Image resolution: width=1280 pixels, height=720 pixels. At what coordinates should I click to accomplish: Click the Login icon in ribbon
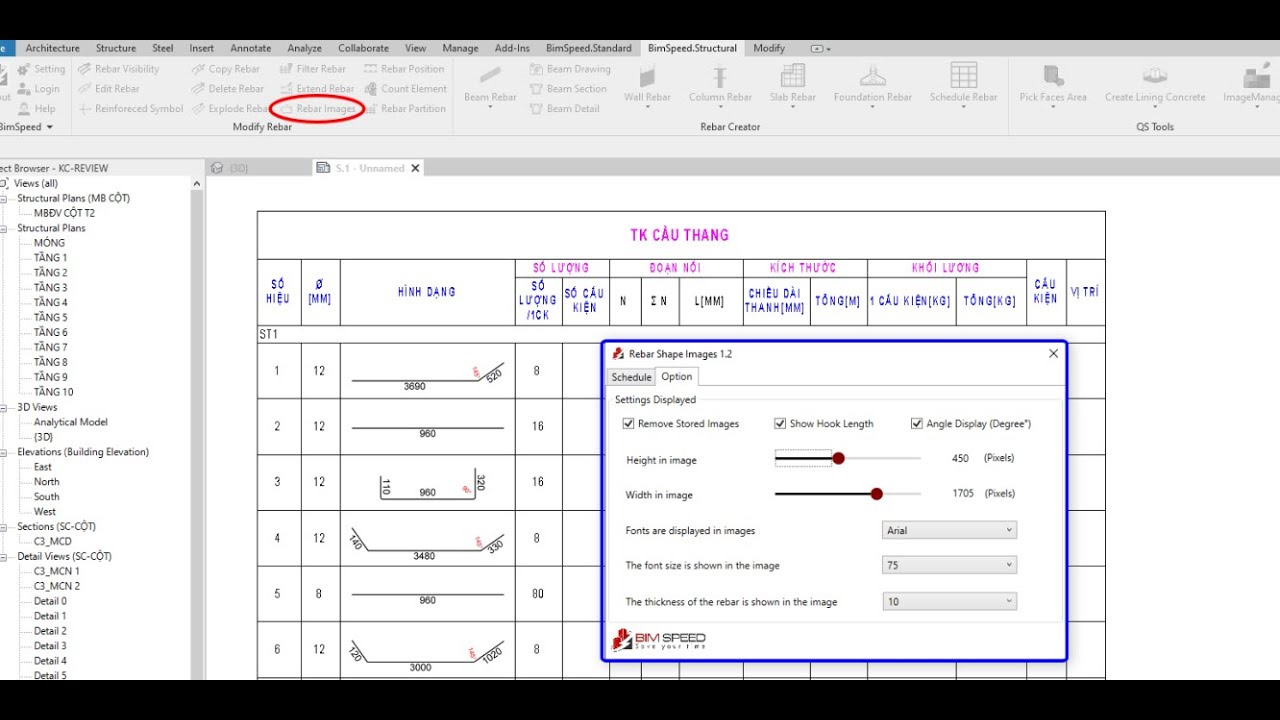coord(24,89)
